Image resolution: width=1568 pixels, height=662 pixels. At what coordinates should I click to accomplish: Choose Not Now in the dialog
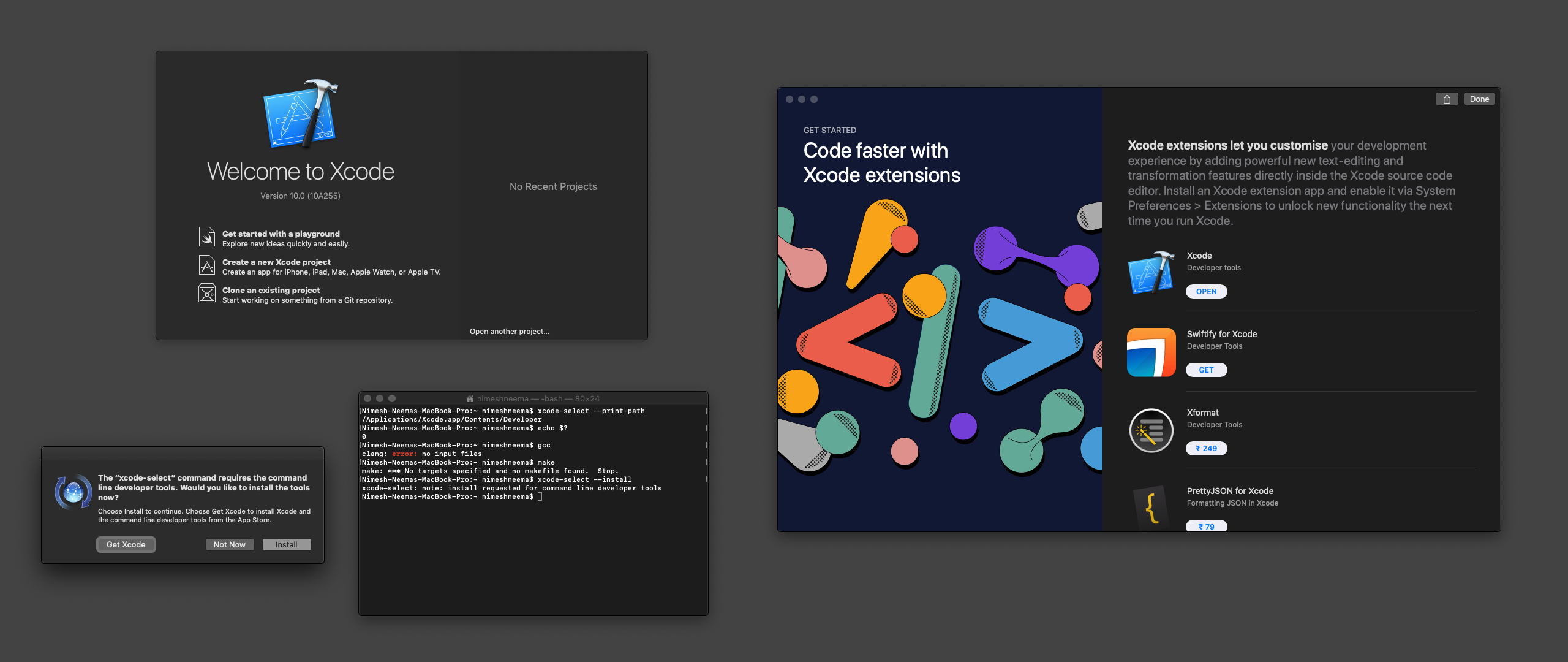tap(230, 544)
